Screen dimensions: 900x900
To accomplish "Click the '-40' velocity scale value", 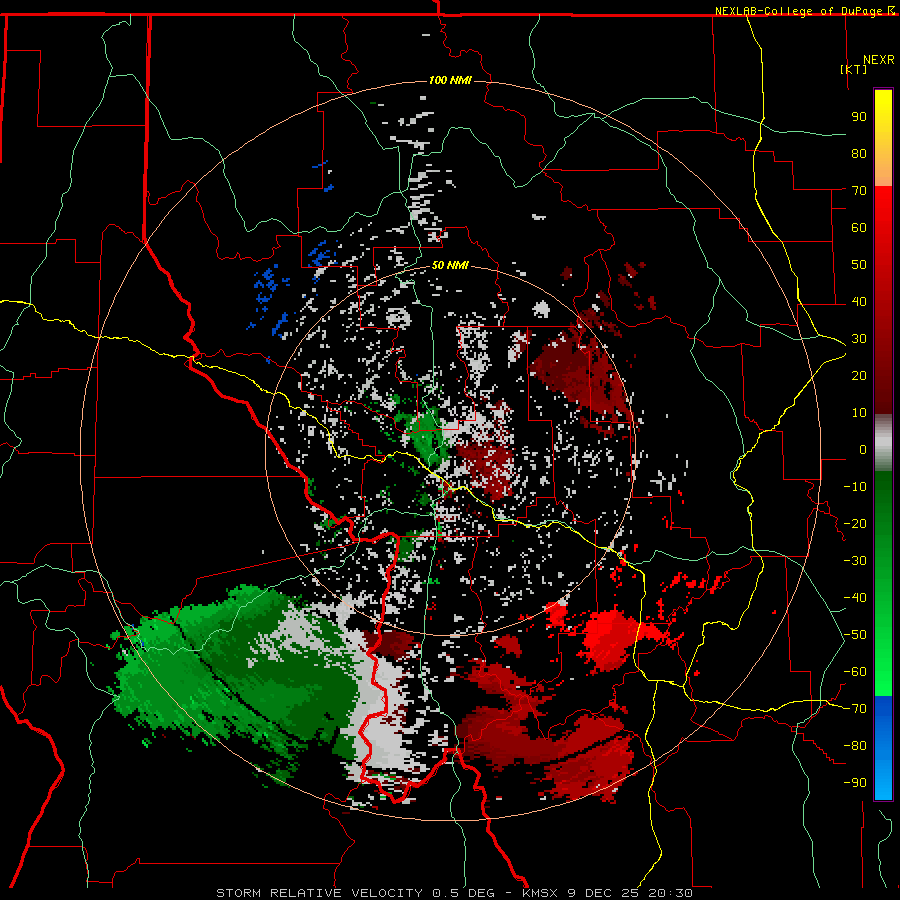I will click(x=855, y=598).
